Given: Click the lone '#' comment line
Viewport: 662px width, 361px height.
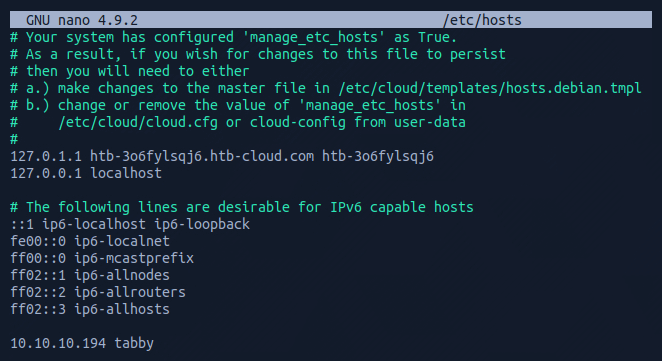Looking at the screenshot, I should (x=14, y=139).
